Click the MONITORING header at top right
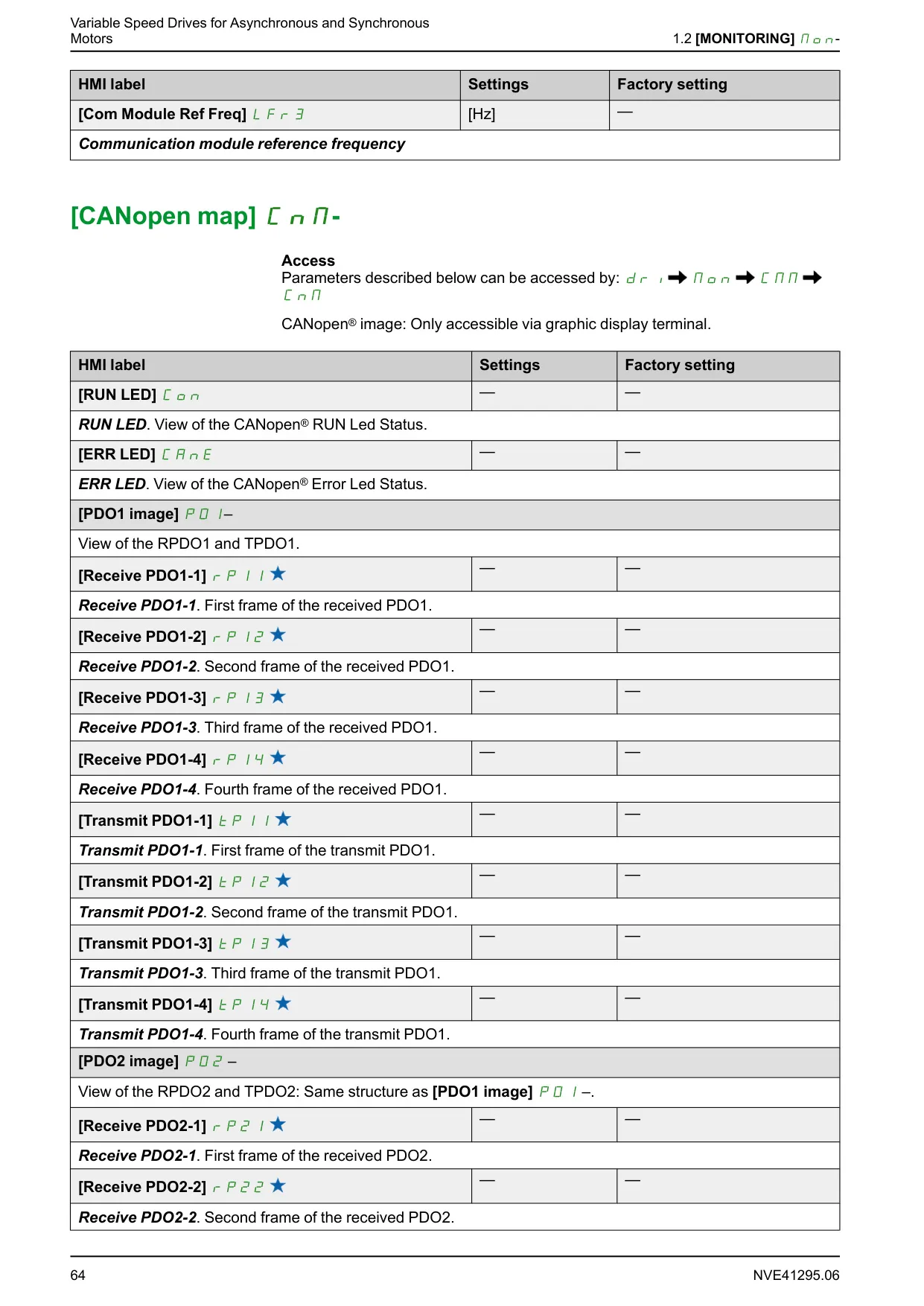The width and height of the screenshot is (924, 1306). (x=745, y=39)
